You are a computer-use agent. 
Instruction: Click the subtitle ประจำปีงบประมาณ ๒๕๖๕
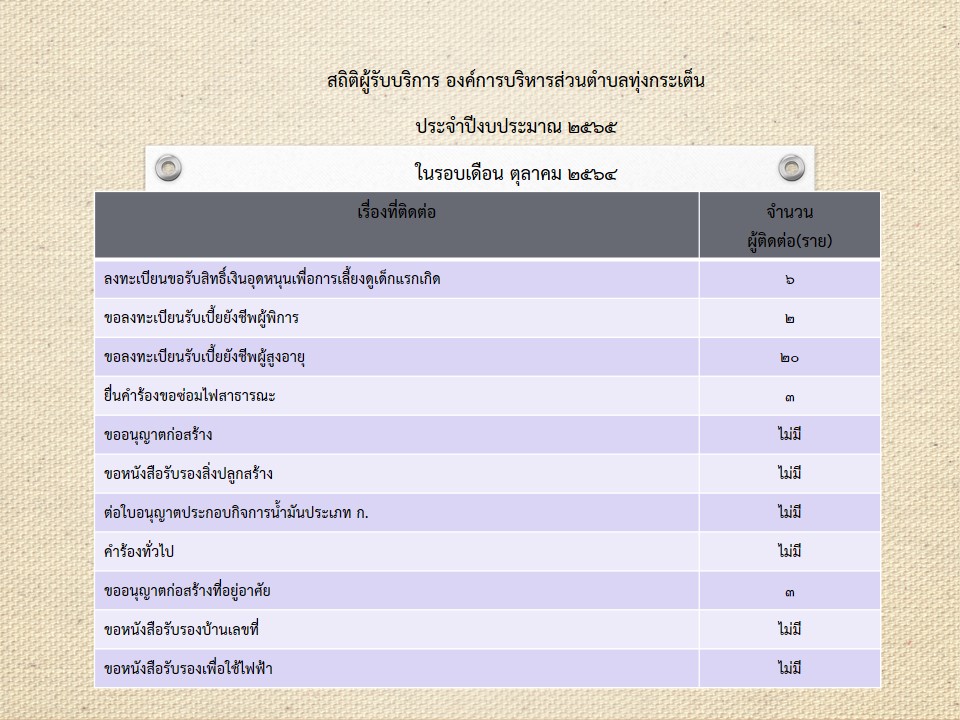point(515,127)
